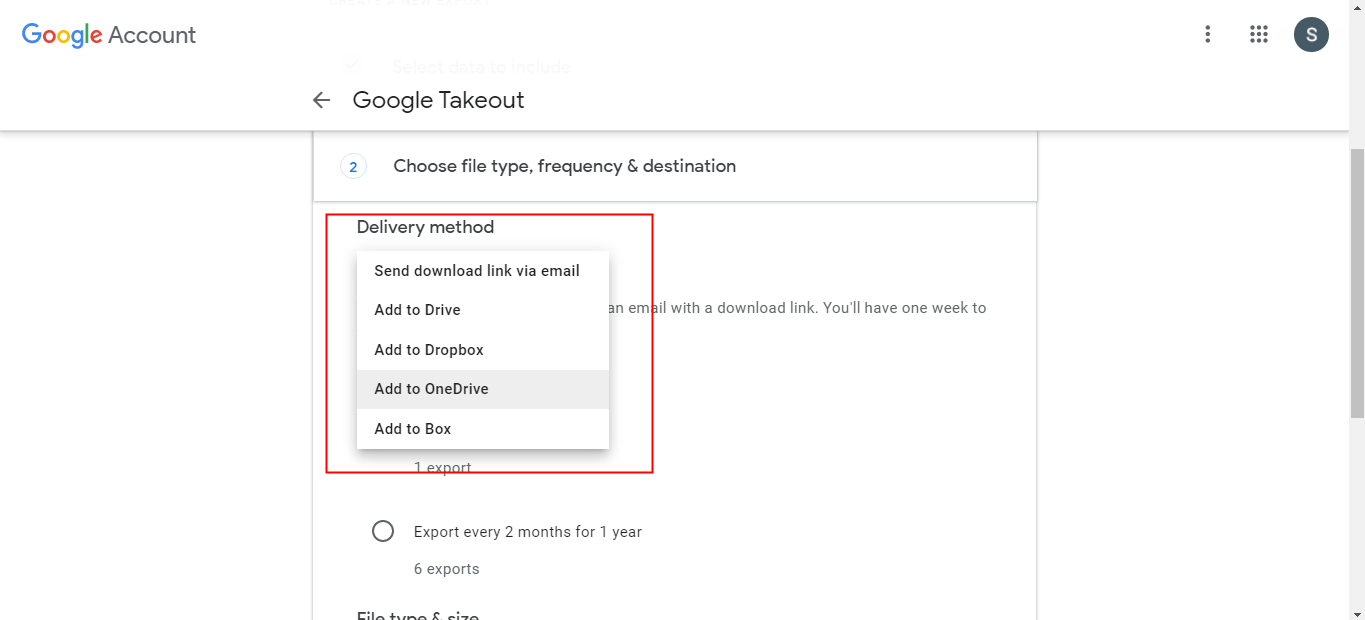Image resolution: width=1365 pixels, height=620 pixels.
Task: Click the Google Account logo
Action: point(109,35)
